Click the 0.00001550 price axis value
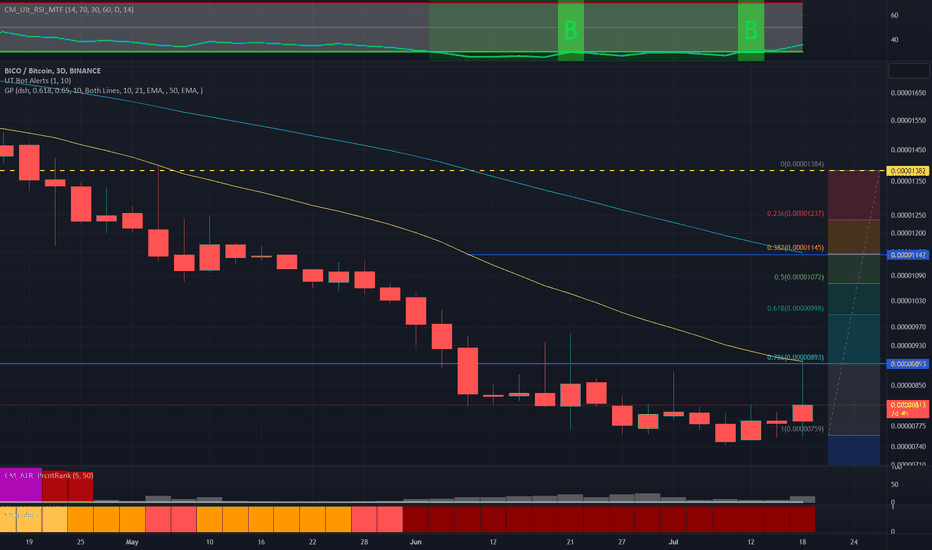This screenshot has height=550, width=932. tap(908, 120)
